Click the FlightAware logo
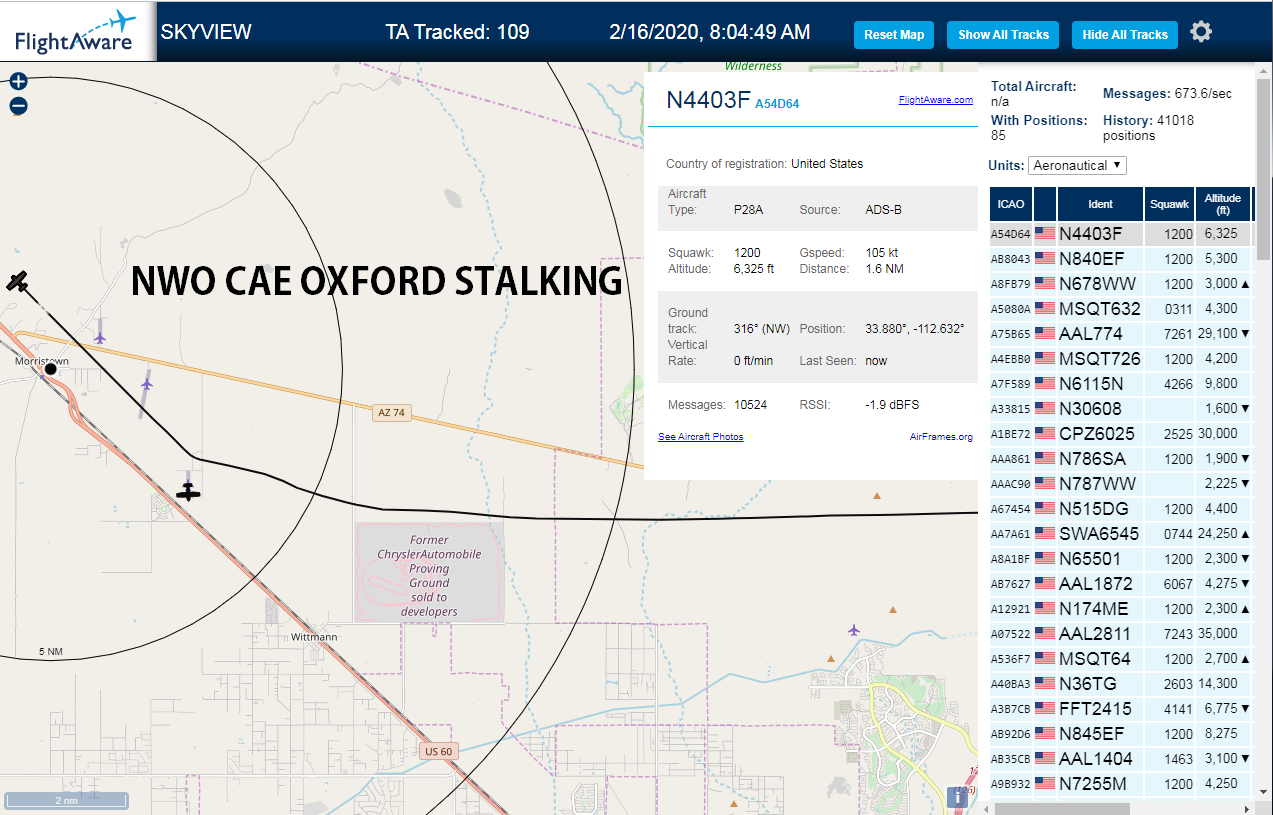The image size is (1273, 815). pyautogui.click(x=77, y=32)
